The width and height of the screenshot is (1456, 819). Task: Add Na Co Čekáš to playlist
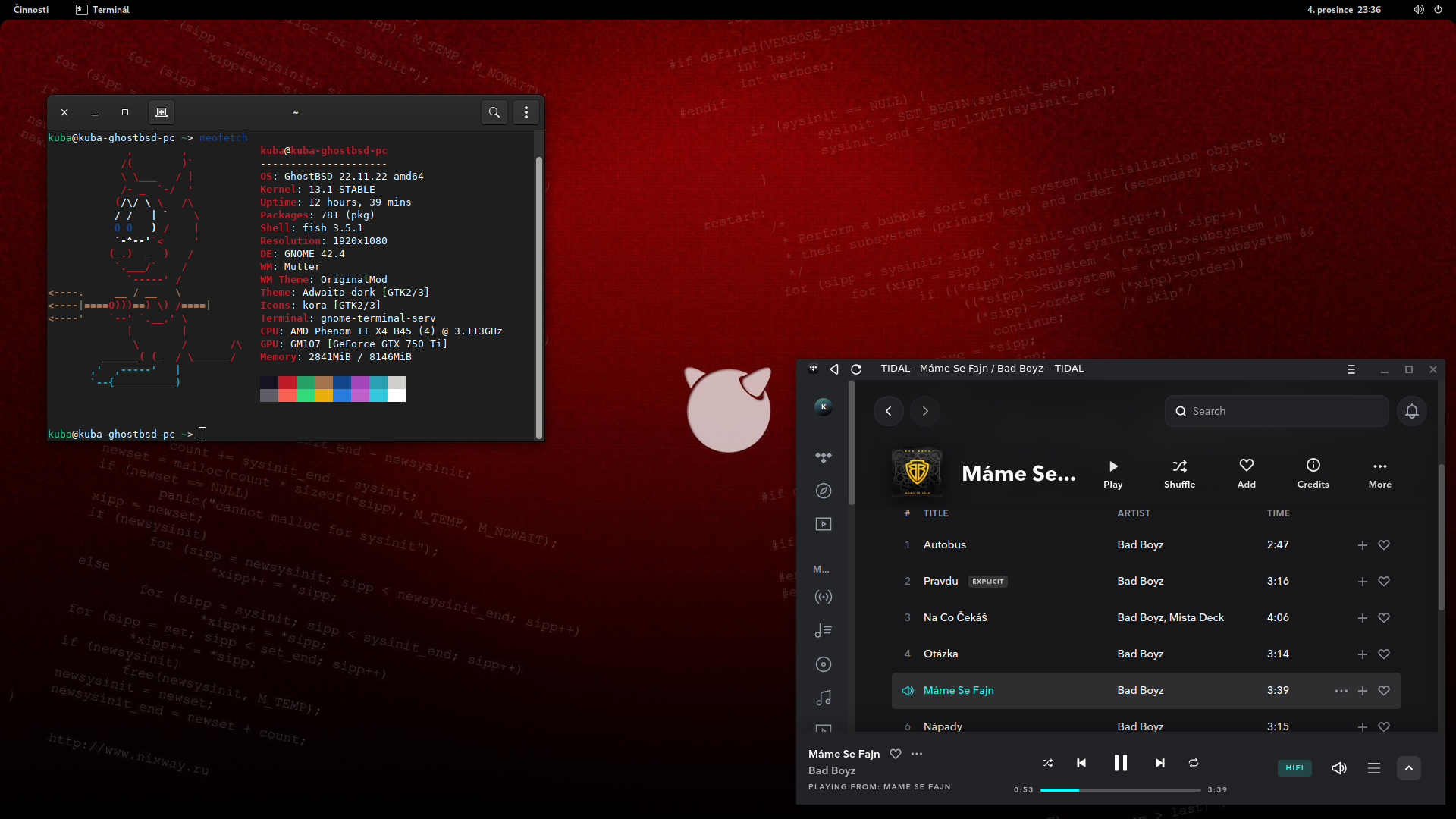coord(1363,618)
